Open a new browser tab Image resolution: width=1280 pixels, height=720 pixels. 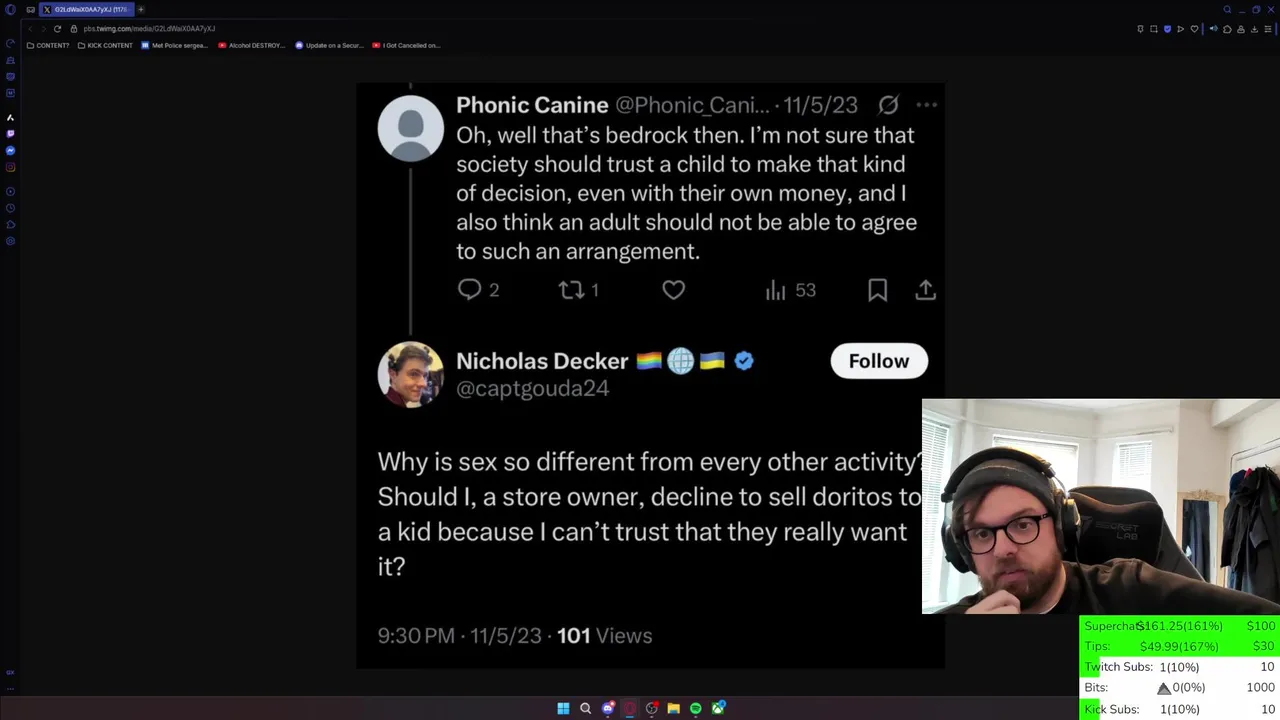(141, 9)
